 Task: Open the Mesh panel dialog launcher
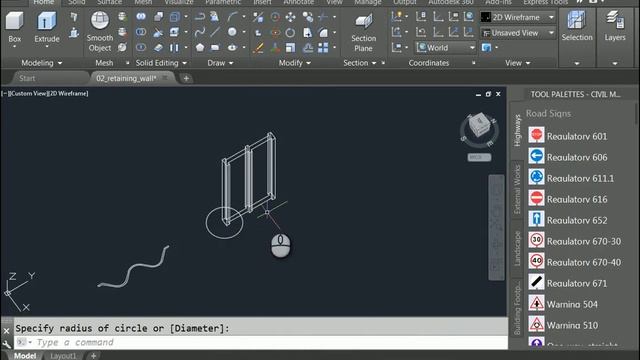(127, 63)
